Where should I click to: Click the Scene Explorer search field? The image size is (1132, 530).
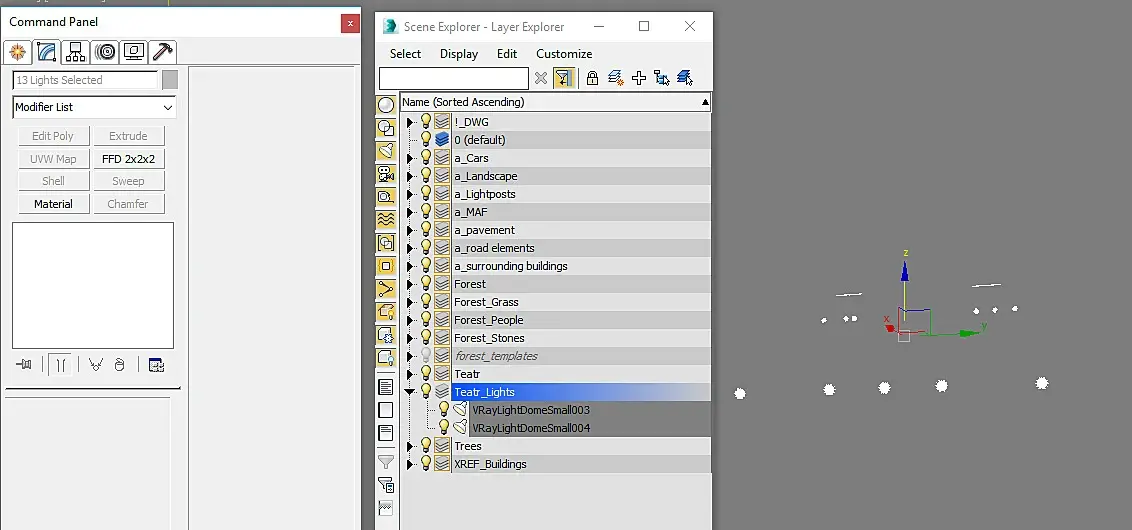pyautogui.click(x=453, y=78)
